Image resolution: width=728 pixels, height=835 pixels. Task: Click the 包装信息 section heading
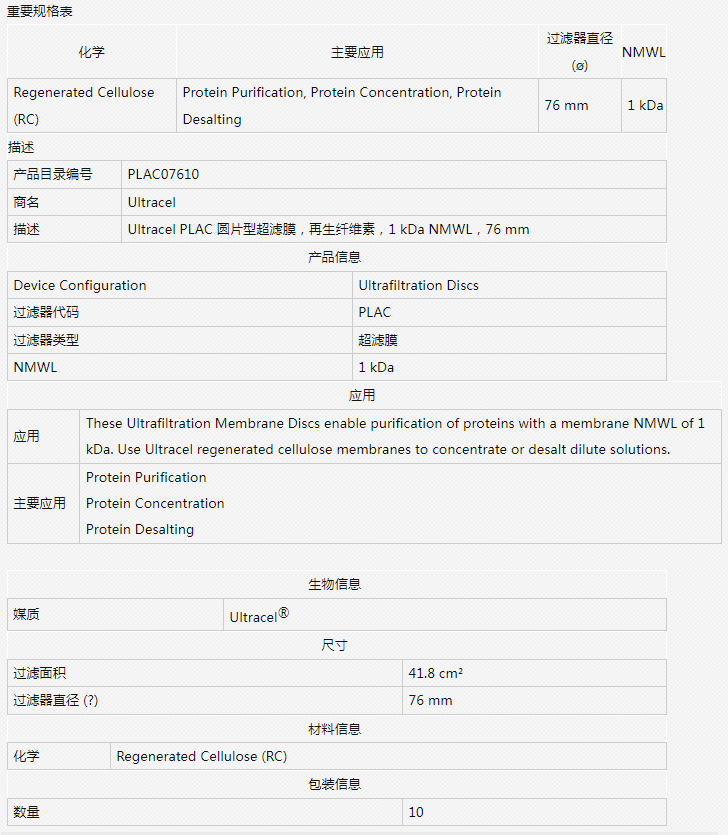(334, 784)
